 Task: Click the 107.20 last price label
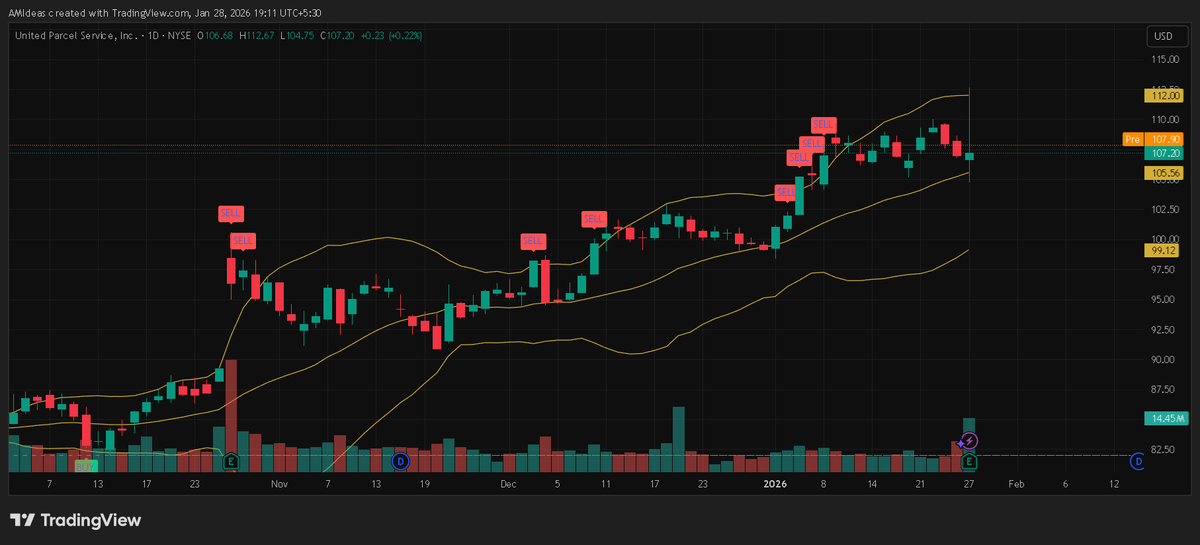1164,153
